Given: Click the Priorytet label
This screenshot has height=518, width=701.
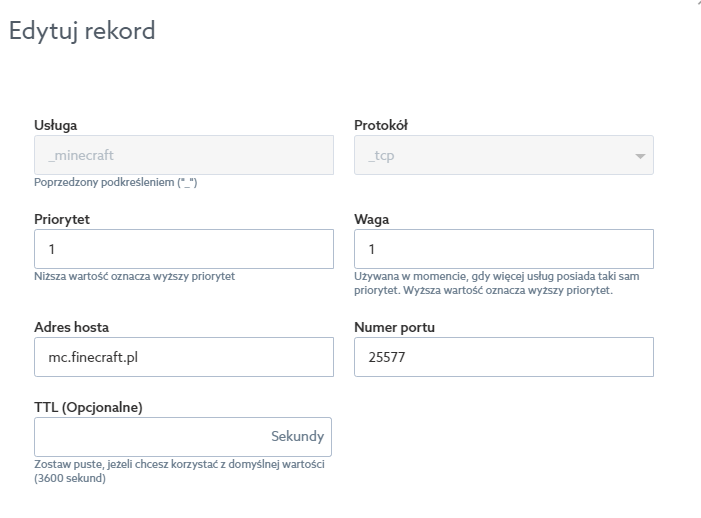Looking at the screenshot, I should (x=62, y=219).
